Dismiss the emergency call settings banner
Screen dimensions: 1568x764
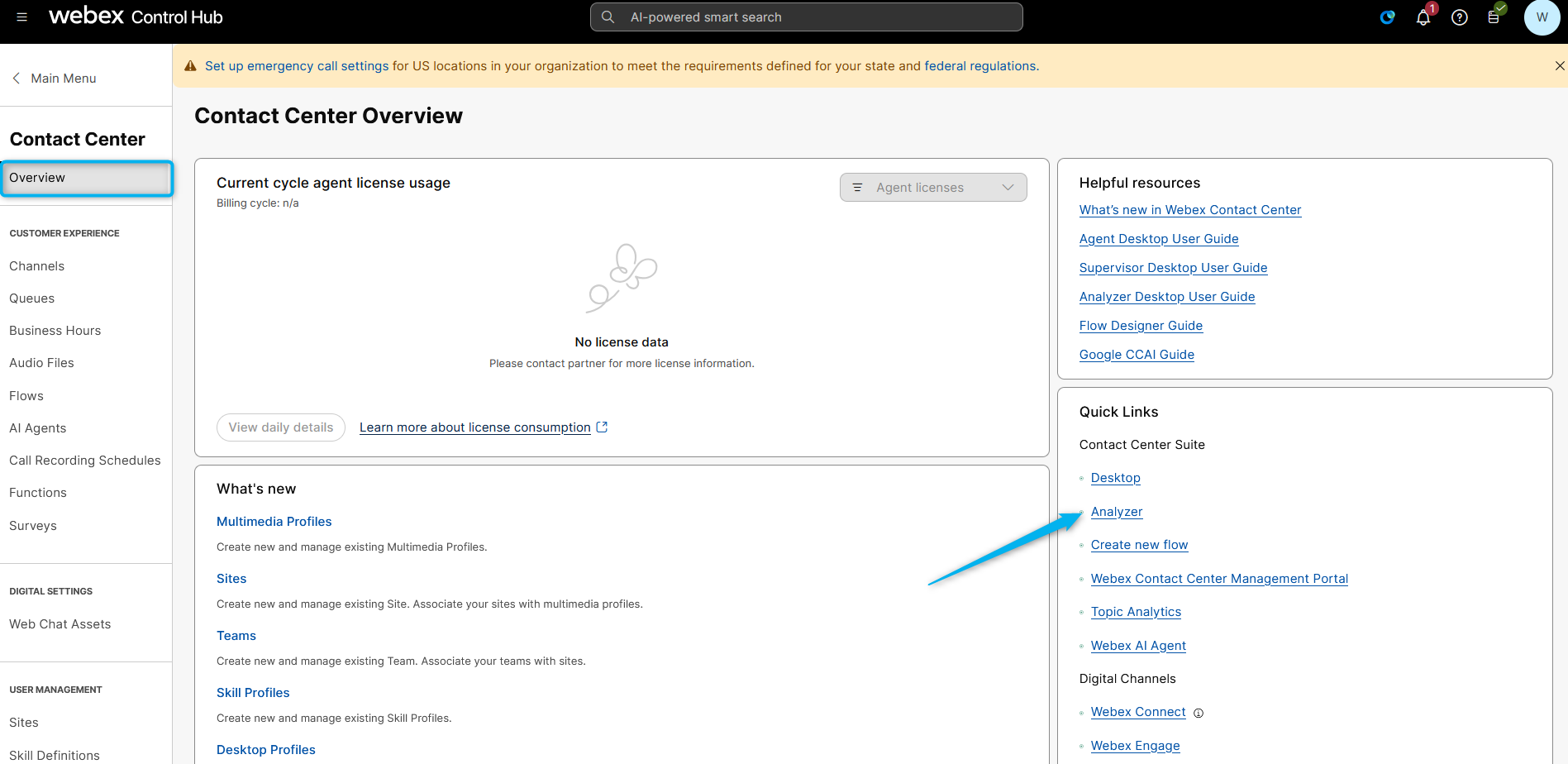click(1559, 66)
